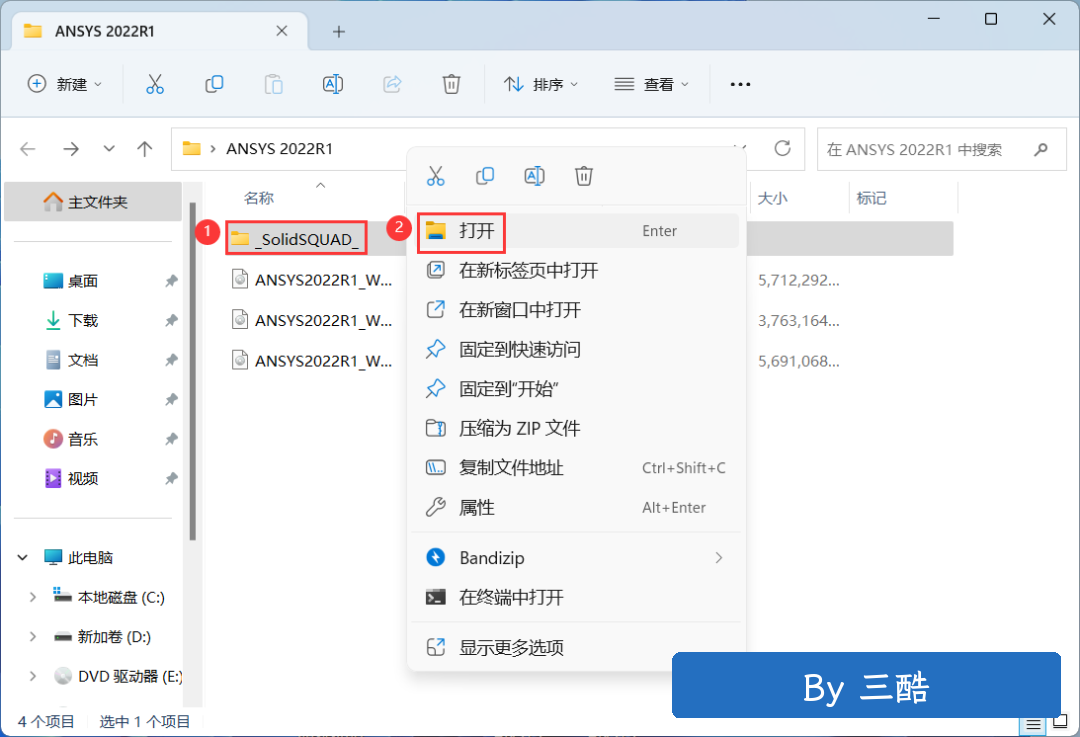This screenshot has width=1080, height=737.
Task: Open recent locations dropdown chevron
Action: pyautogui.click(x=109, y=149)
